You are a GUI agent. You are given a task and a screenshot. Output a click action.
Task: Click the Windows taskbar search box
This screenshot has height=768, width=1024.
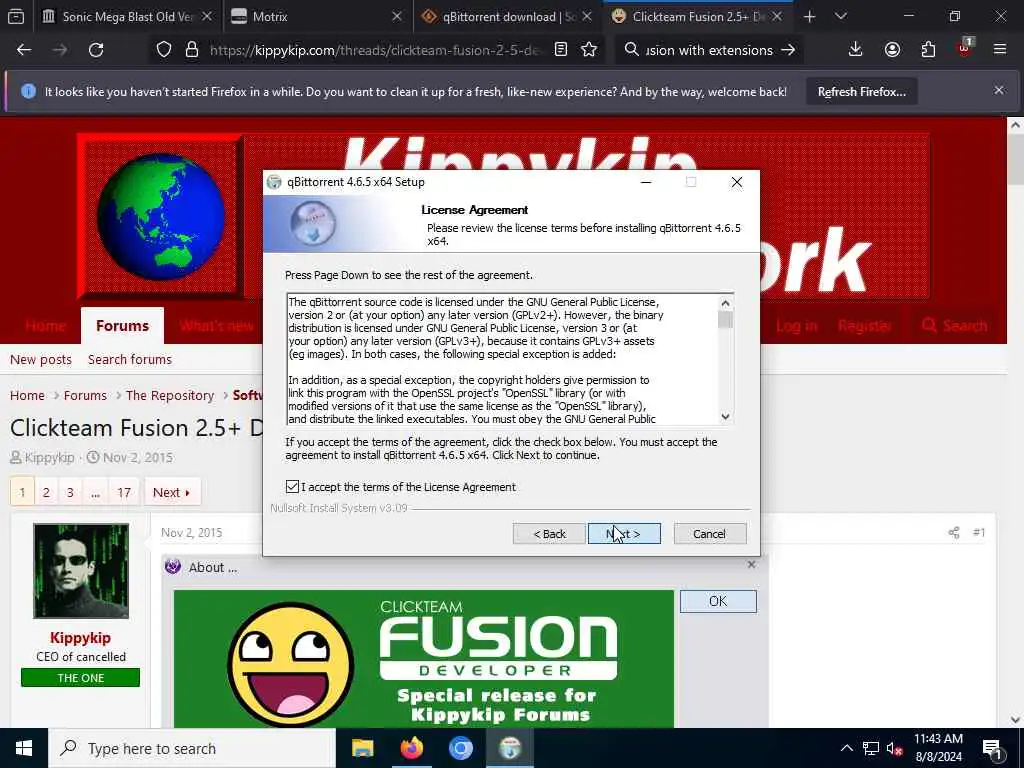click(192, 748)
